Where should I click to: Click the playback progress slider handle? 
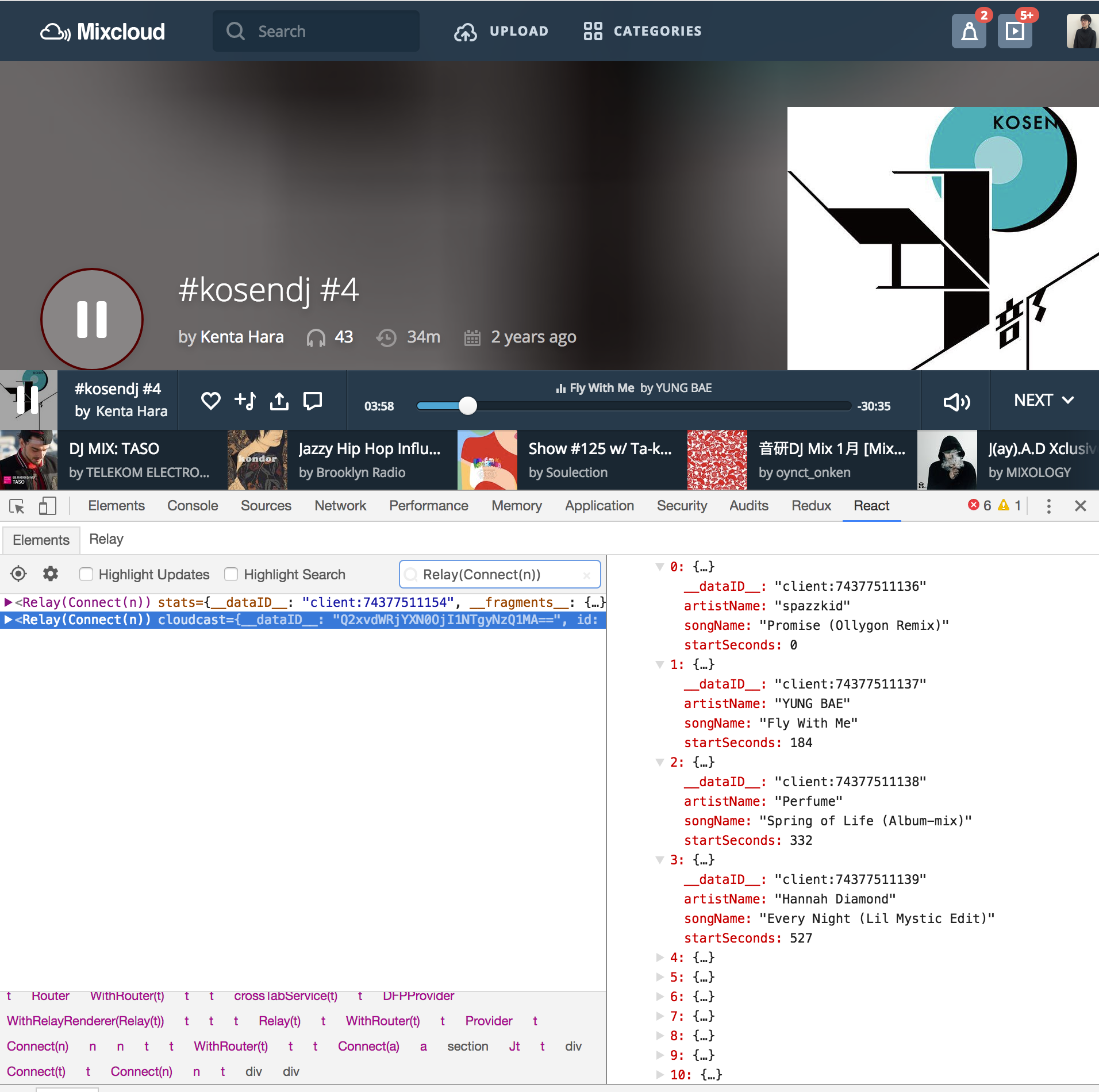(x=468, y=406)
